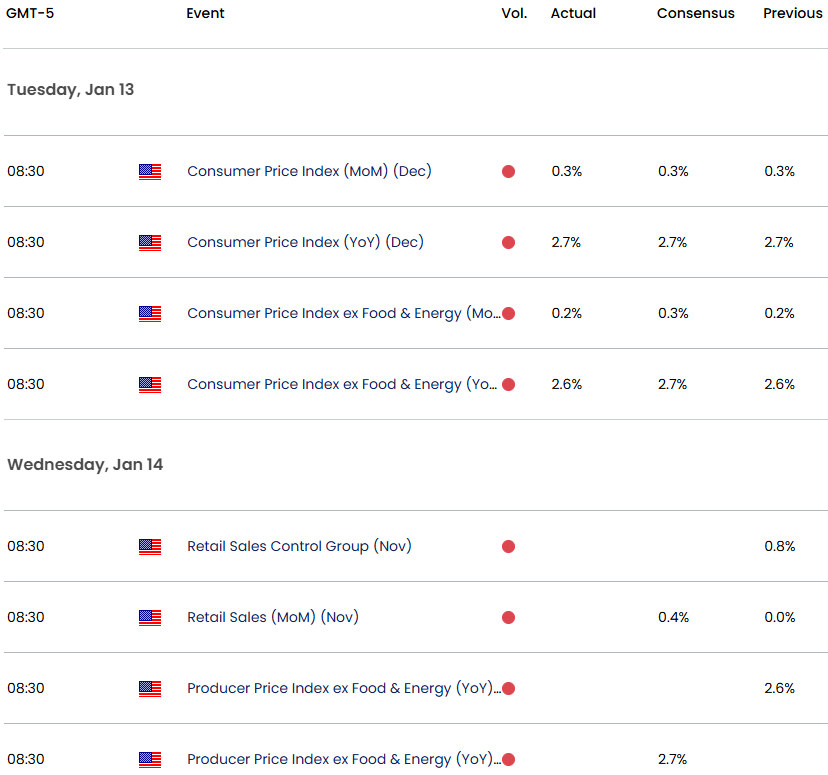Click the red volatility dot for Consumer Price Index (YoY)

click(508, 243)
